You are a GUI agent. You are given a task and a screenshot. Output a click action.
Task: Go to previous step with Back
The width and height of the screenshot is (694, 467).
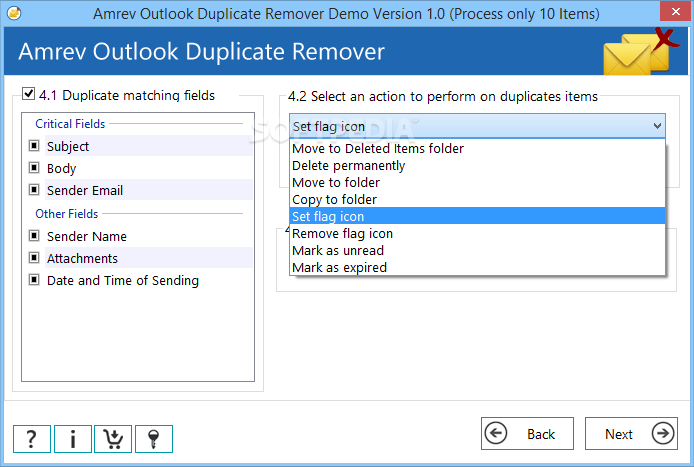coord(527,433)
